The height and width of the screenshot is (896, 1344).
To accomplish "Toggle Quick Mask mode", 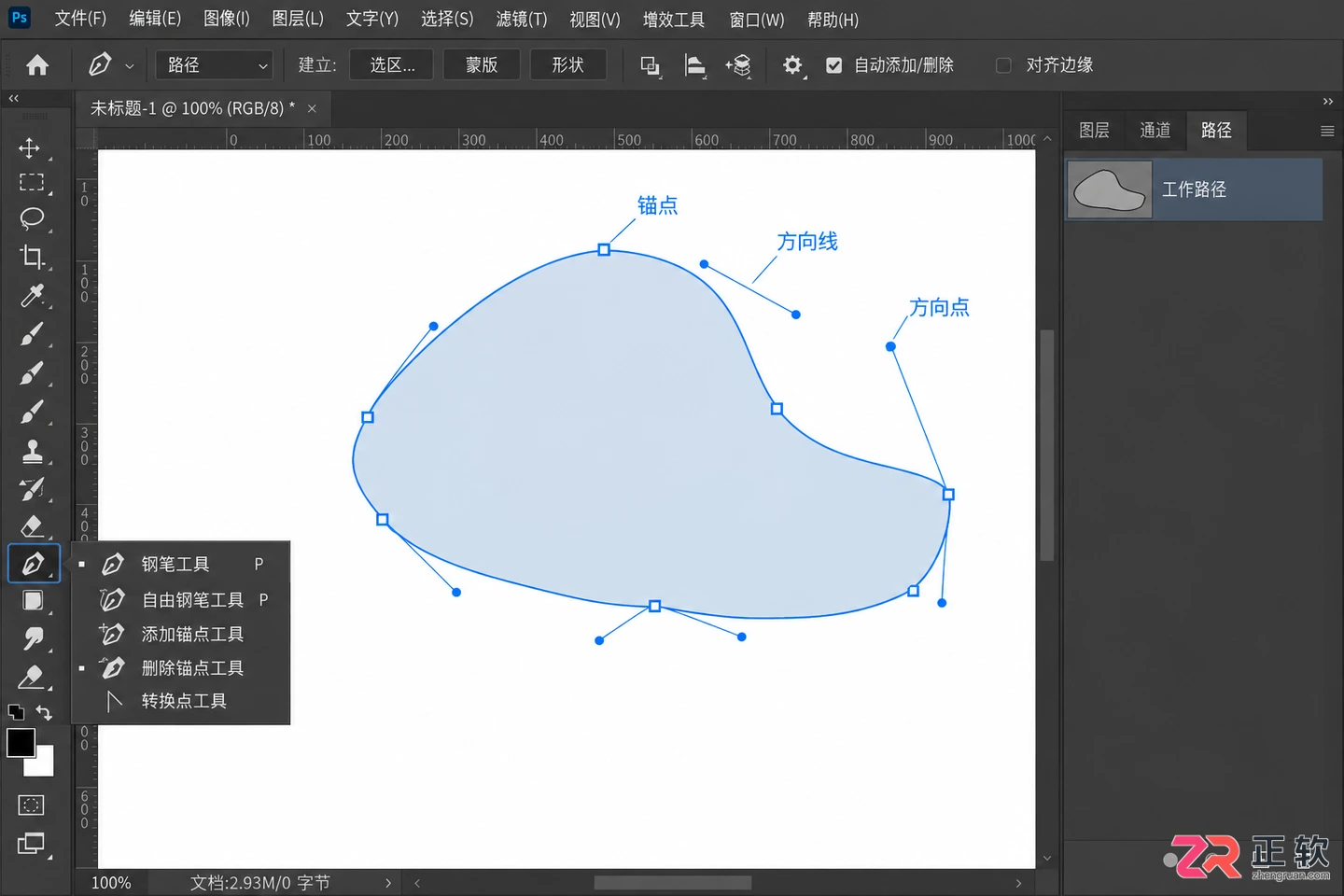I will pyautogui.click(x=32, y=805).
